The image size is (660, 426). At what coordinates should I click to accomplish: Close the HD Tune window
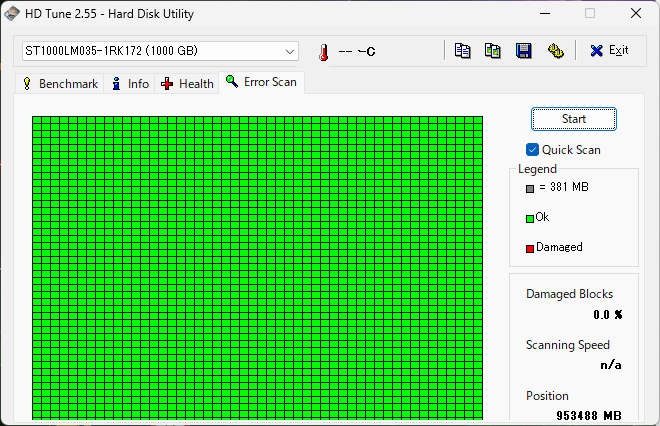pos(636,13)
